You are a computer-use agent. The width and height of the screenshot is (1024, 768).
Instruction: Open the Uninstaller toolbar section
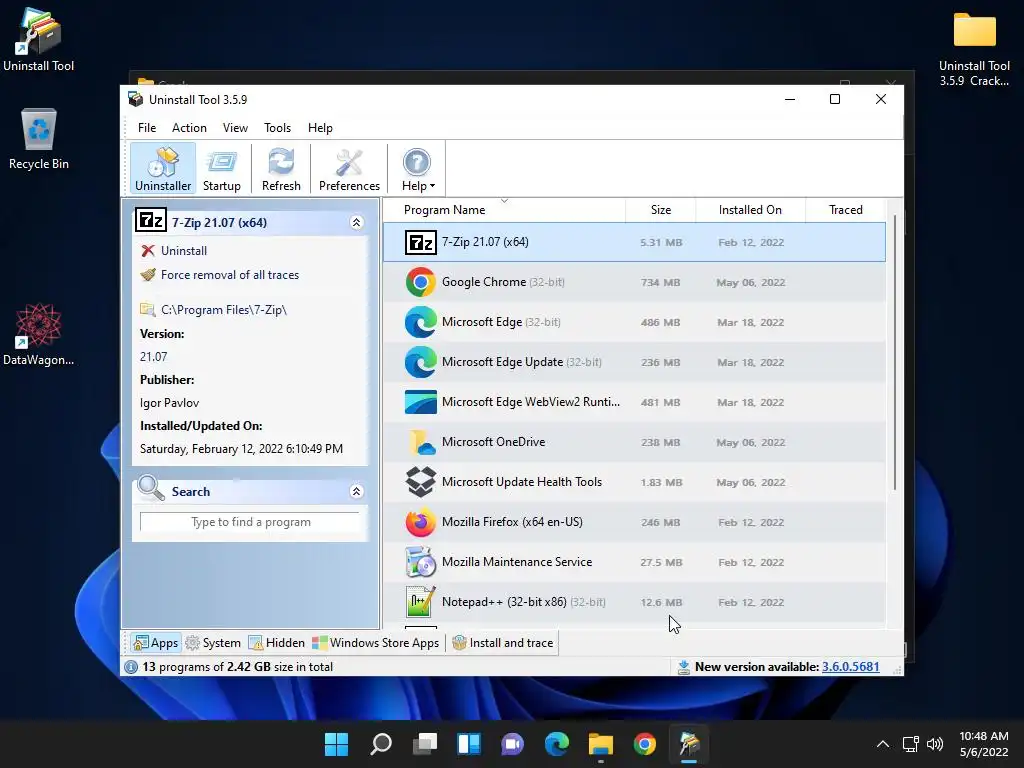(163, 168)
